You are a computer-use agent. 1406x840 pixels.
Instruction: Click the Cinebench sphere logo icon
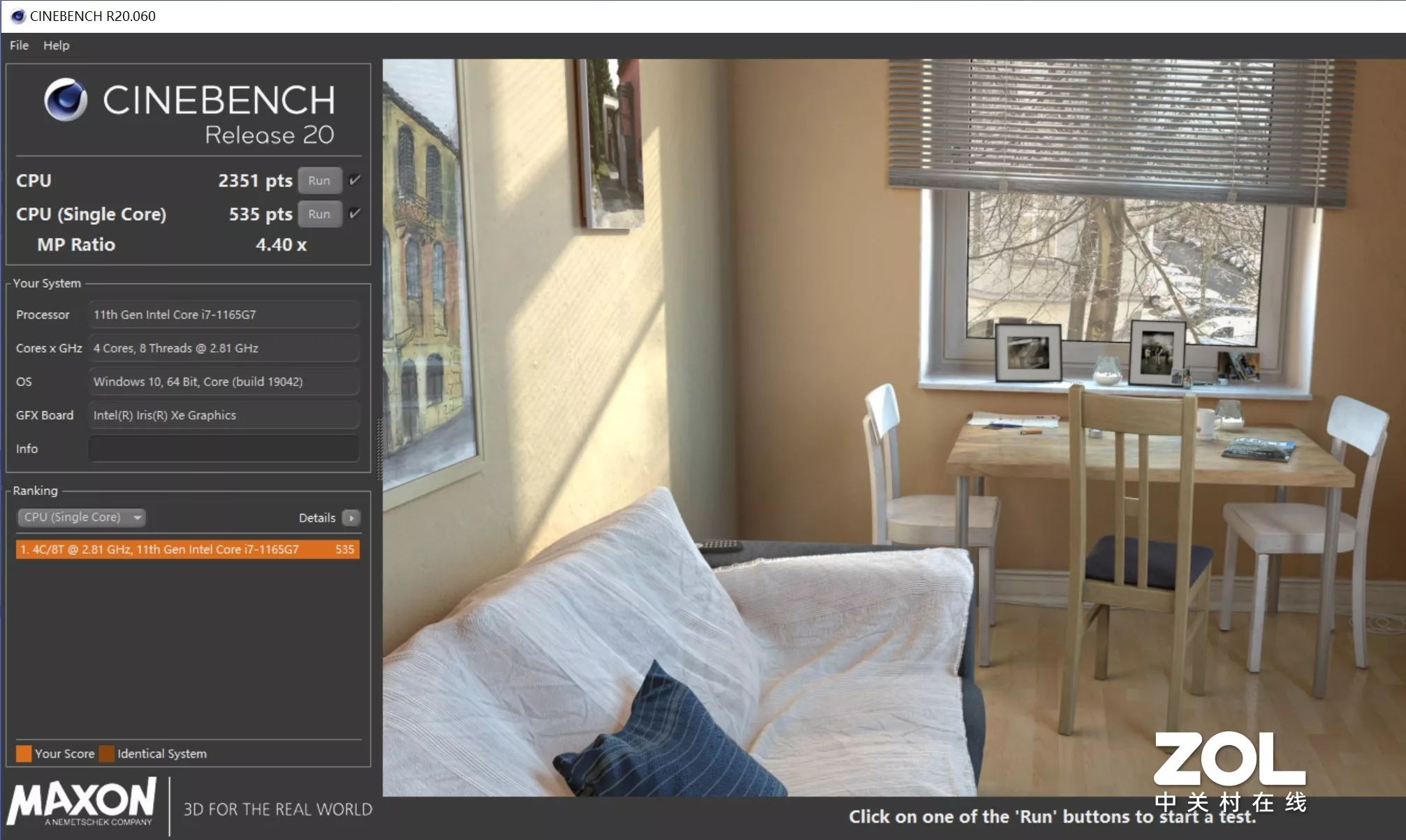point(66,100)
